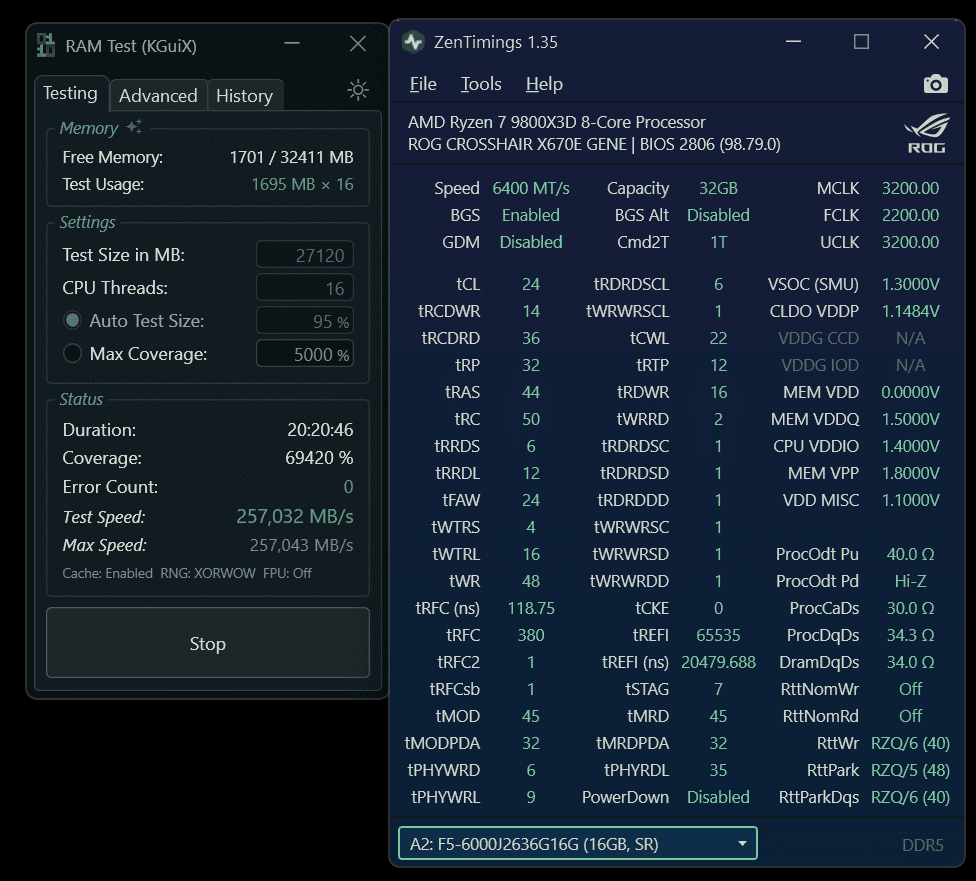Click the MEM VDDQ value 1.5000V
Image resolution: width=976 pixels, height=881 pixels.
click(x=910, y=419)
